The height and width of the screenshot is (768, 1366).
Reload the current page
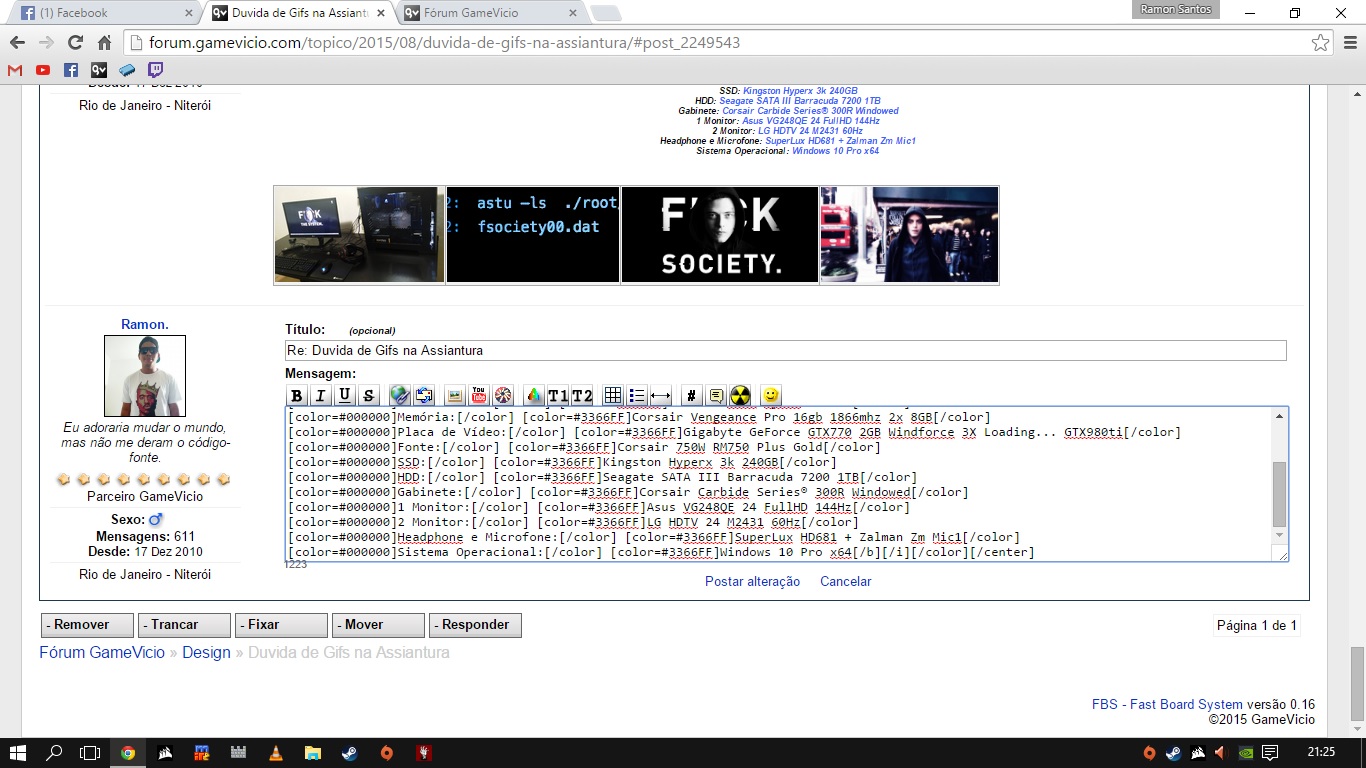click(75, 43)
